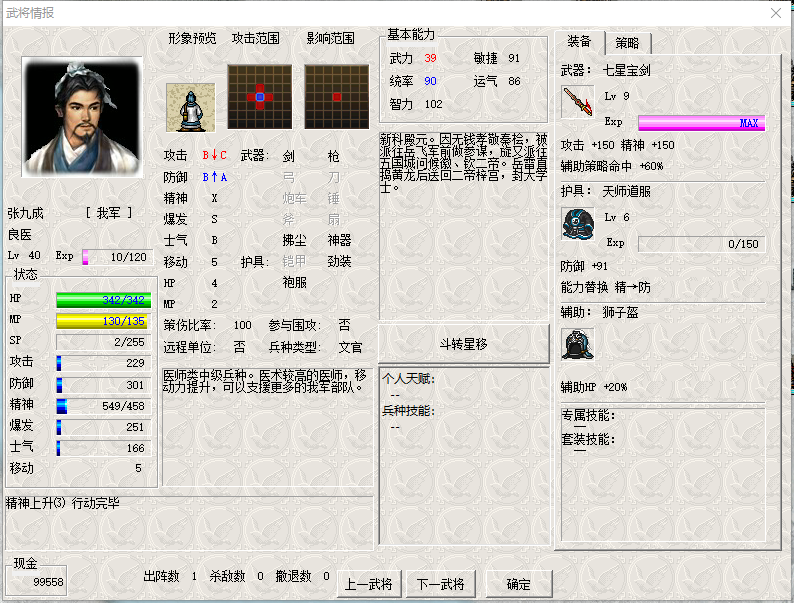Click the 天师道服 armor icon

(577, 223)
